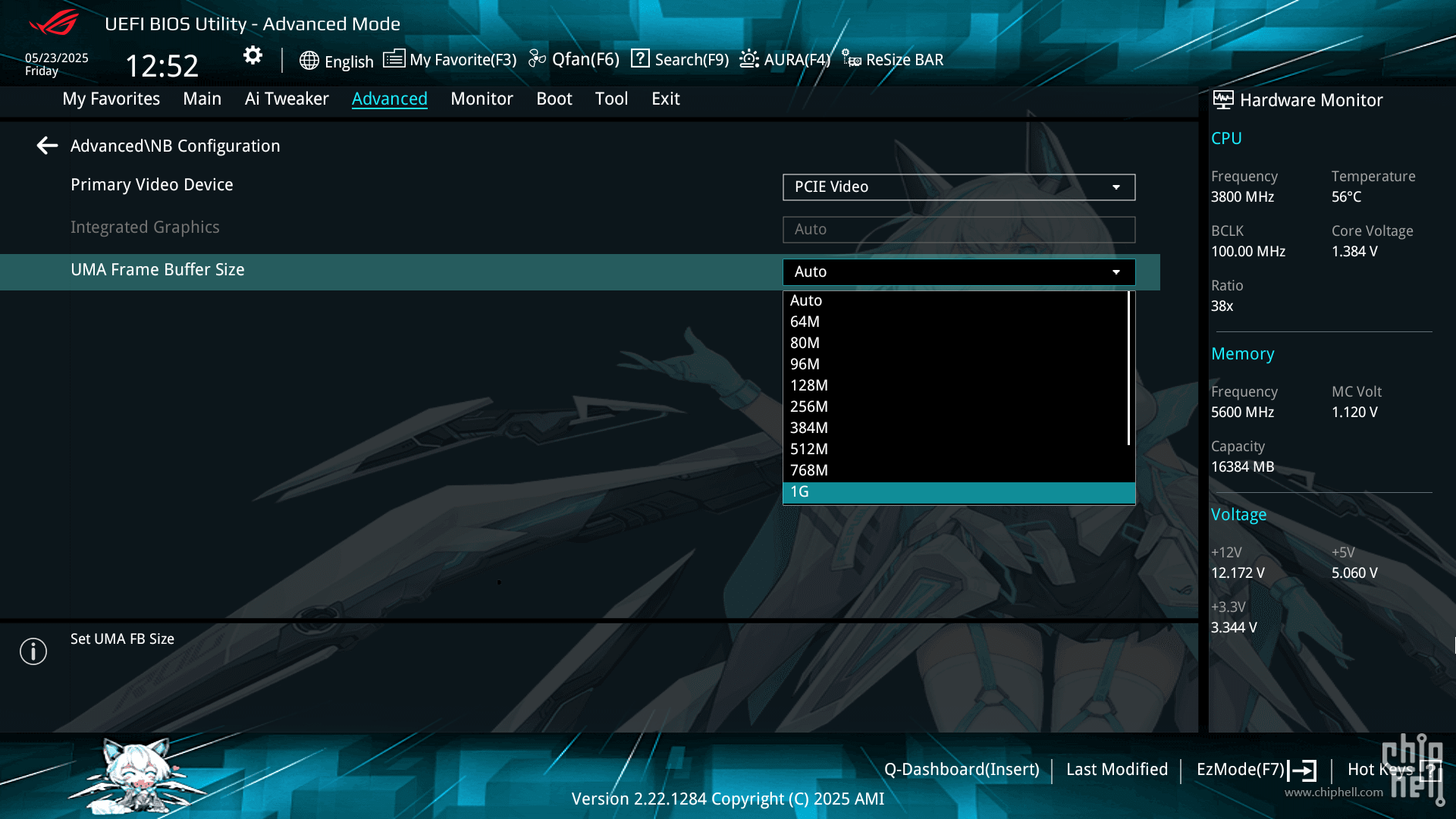
Task: Click the Search(F9) question mark icon
Action: point(640,58)
